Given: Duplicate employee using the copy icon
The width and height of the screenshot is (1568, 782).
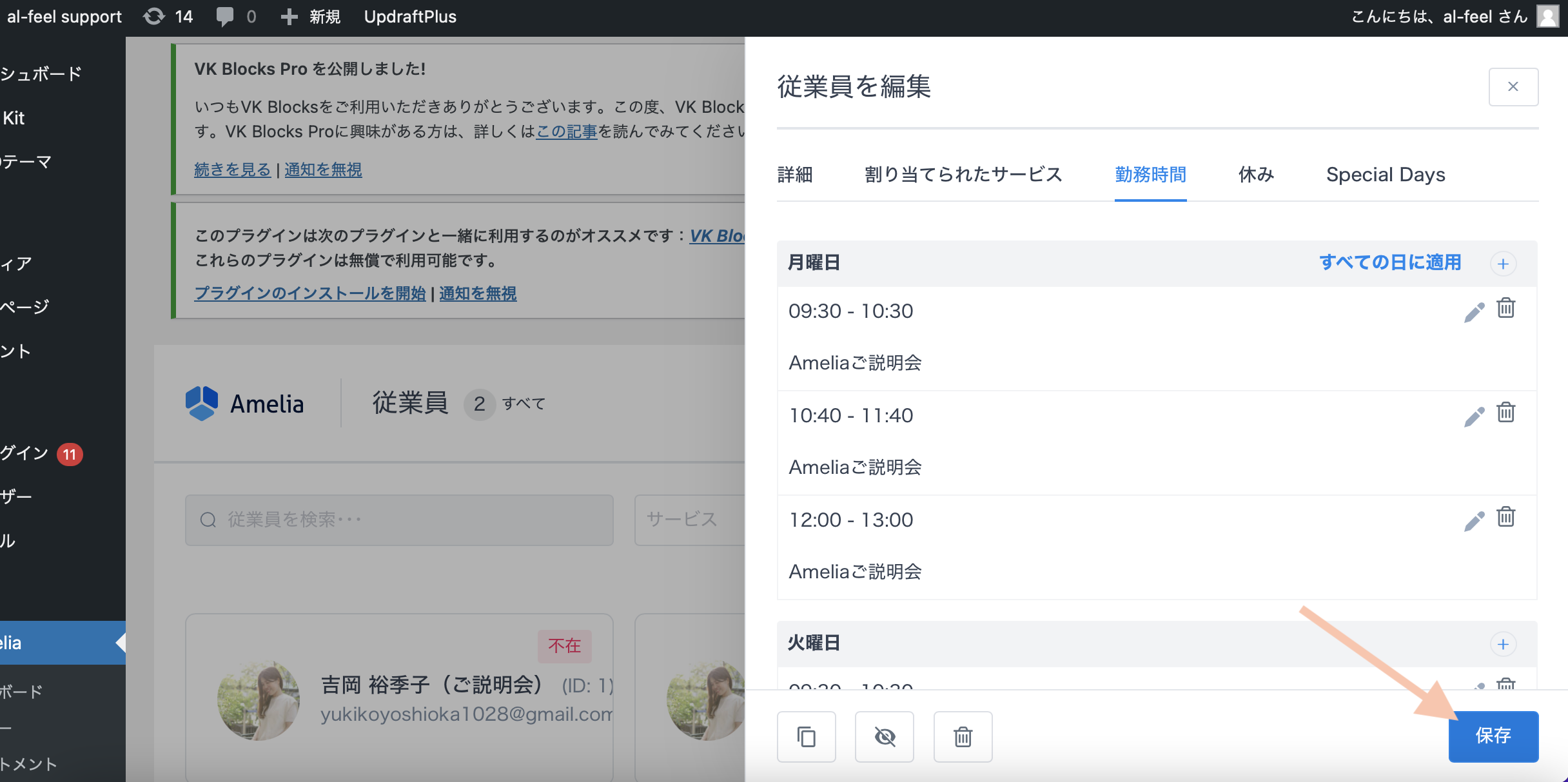Looking at the screenshot, I should [x=806, y=736].
